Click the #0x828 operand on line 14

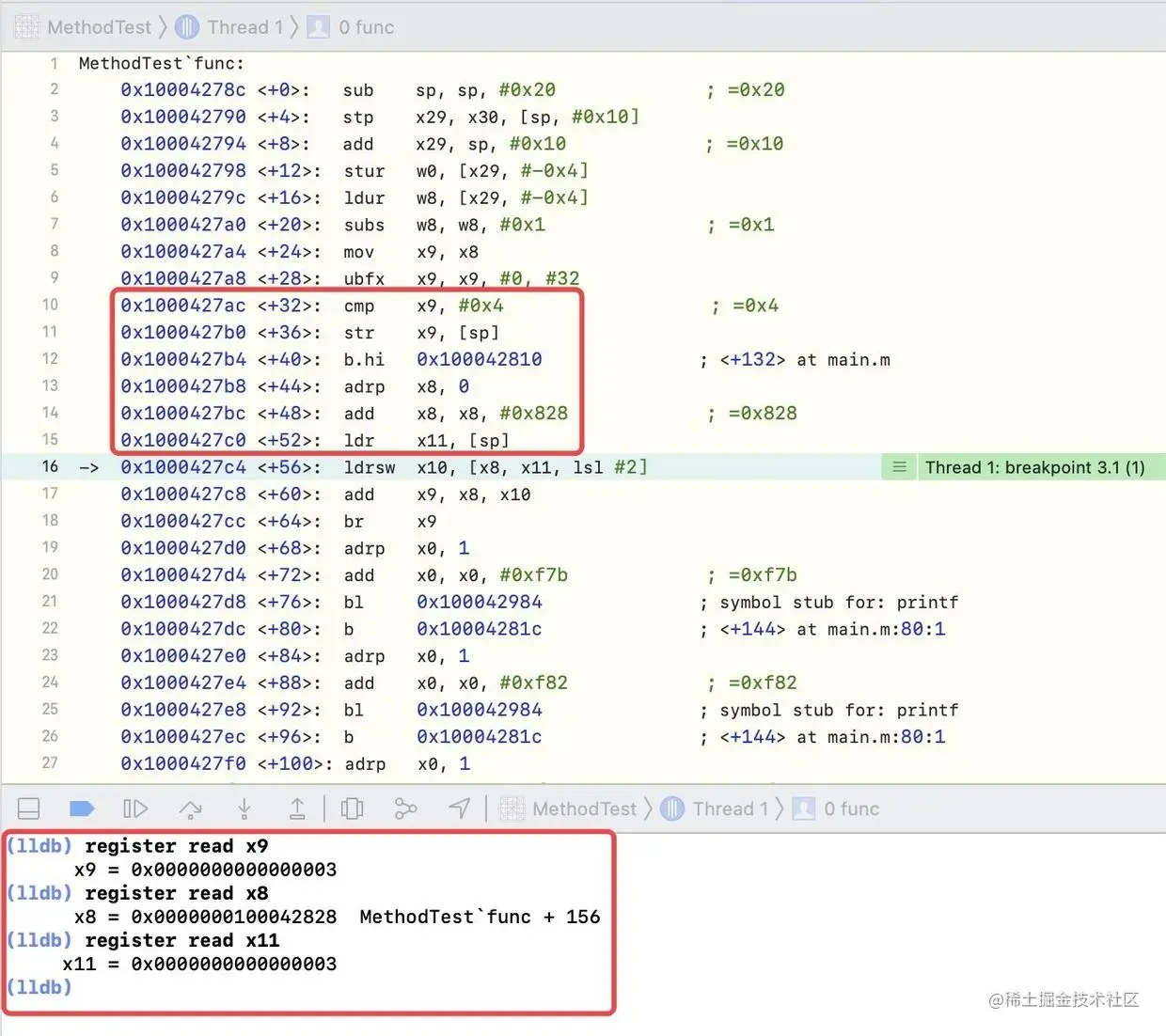[534, 414]
